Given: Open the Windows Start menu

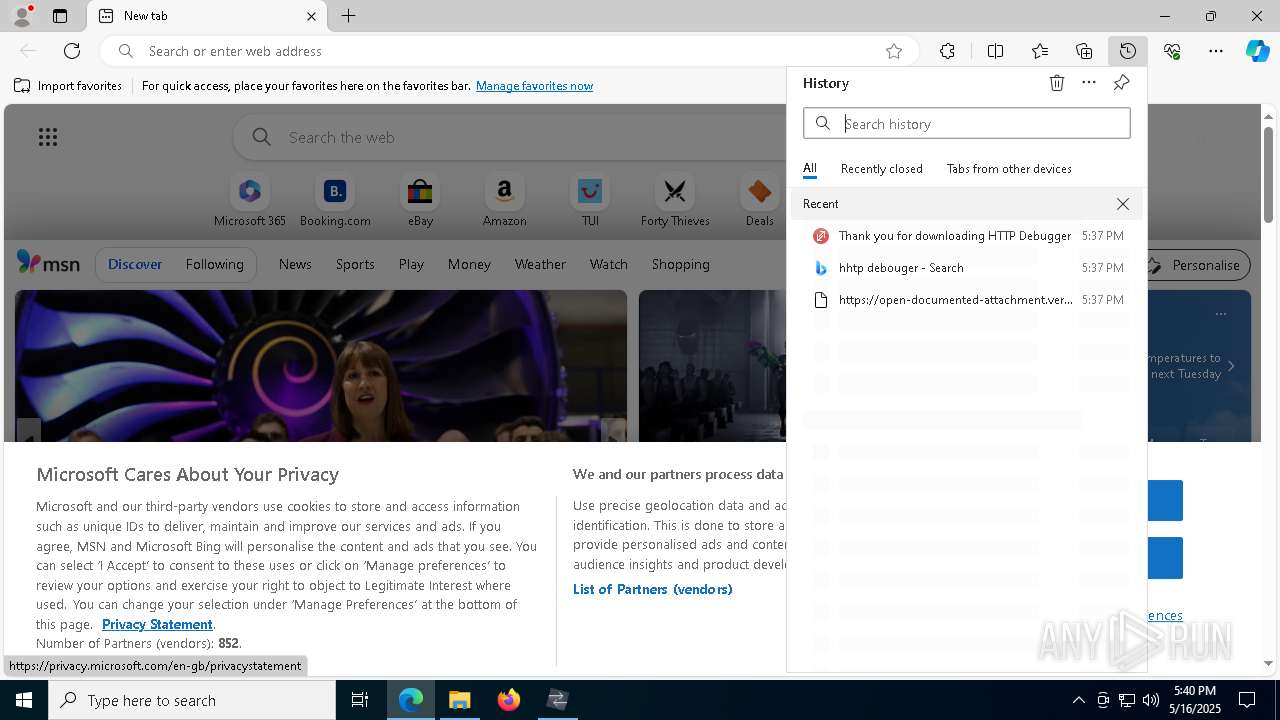Looking at the screenshot, I should click(24, 700).
